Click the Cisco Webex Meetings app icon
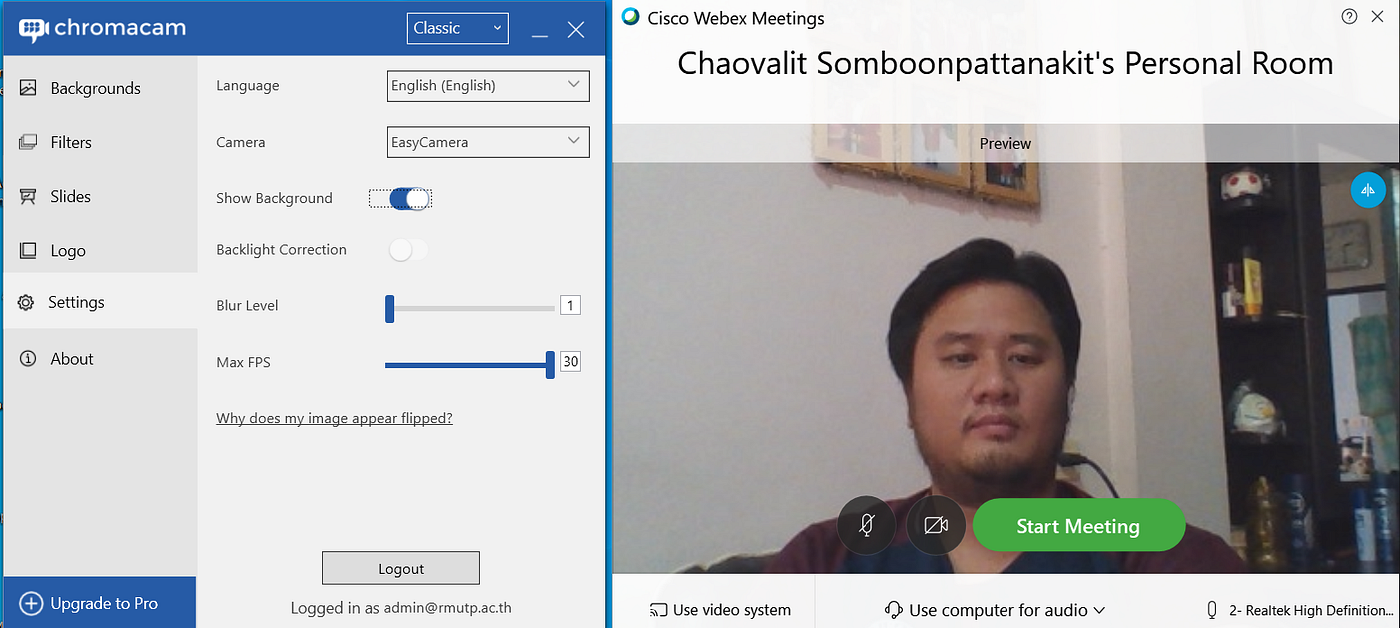Image resolution: width=1400 pixels, height=628 pixels. tap(630, 17)
